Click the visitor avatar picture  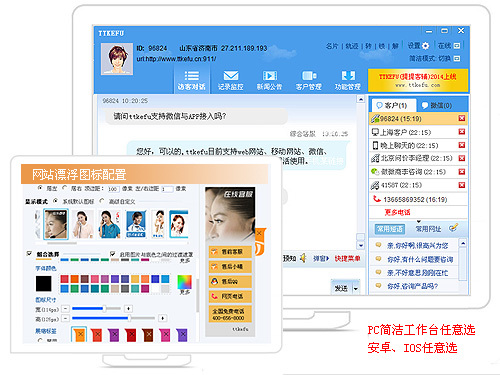pos(117,59)
